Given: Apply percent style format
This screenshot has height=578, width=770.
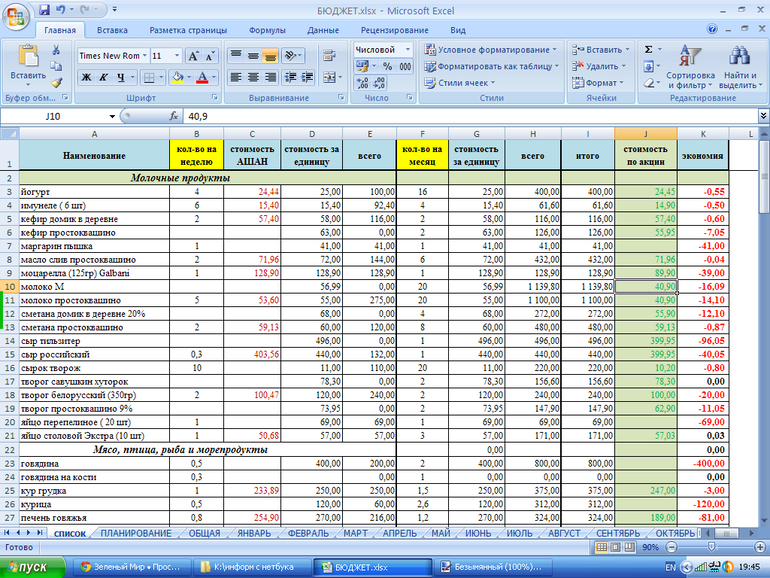Looking at the screenshot, I should (x=388, y=66).
